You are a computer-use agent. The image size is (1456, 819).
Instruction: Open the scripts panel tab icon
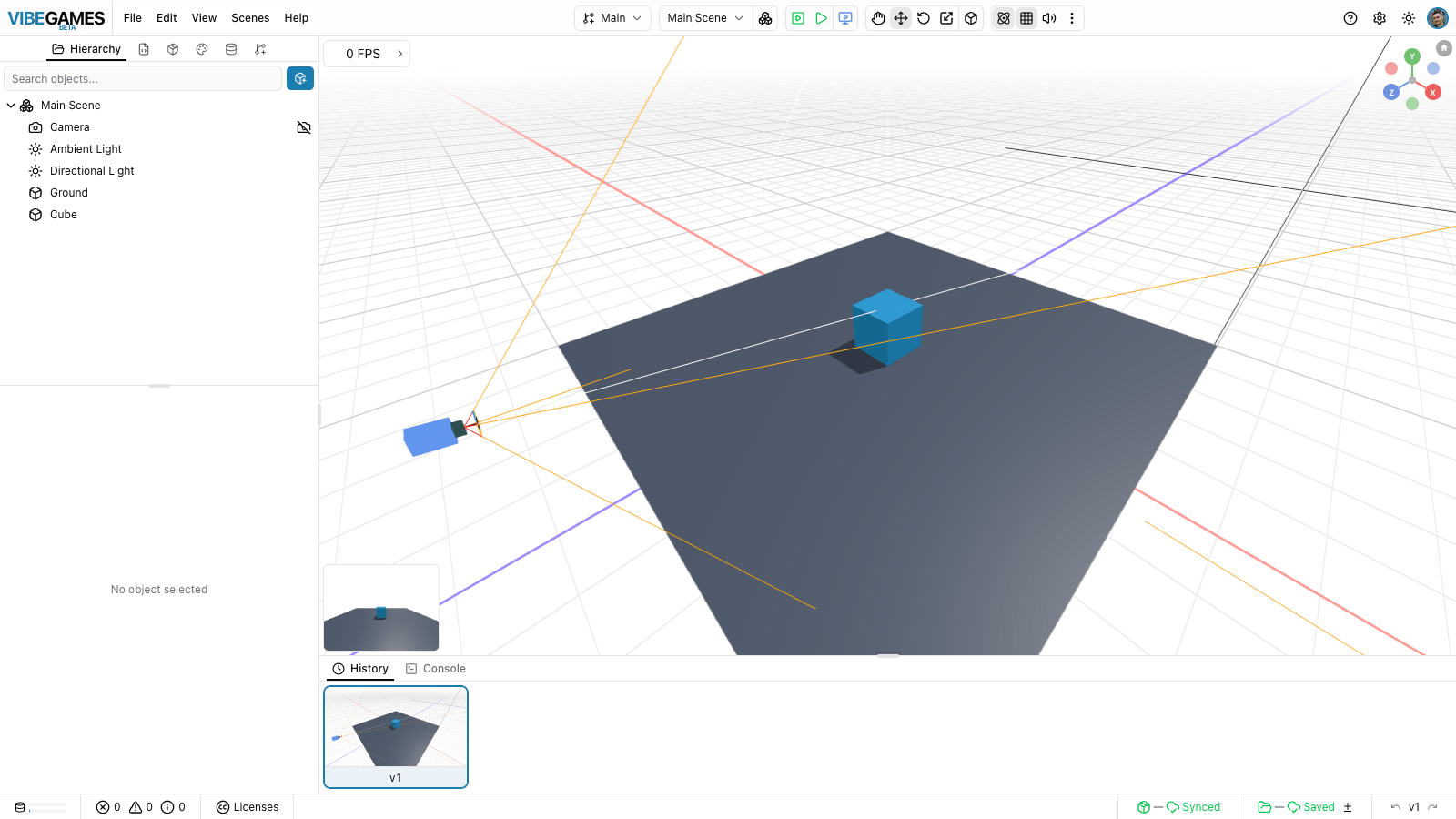click(x=144, y=49)
